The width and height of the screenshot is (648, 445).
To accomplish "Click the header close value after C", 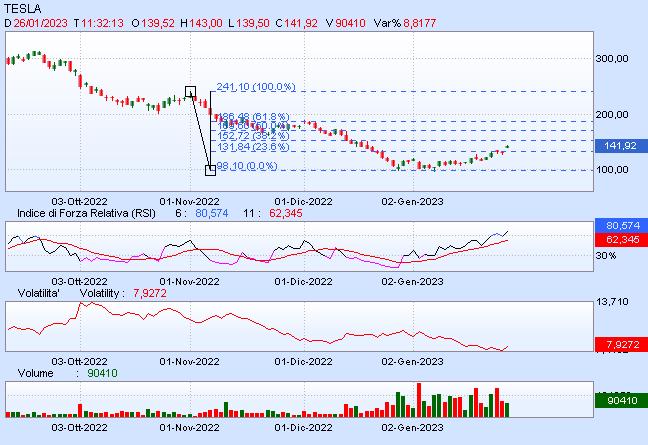I will point(301,23).
